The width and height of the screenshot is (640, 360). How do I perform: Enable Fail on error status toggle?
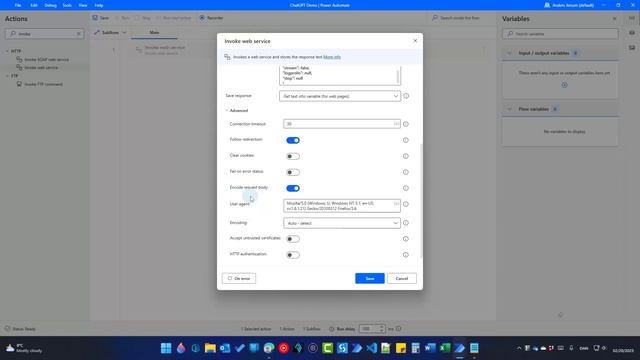293,172
